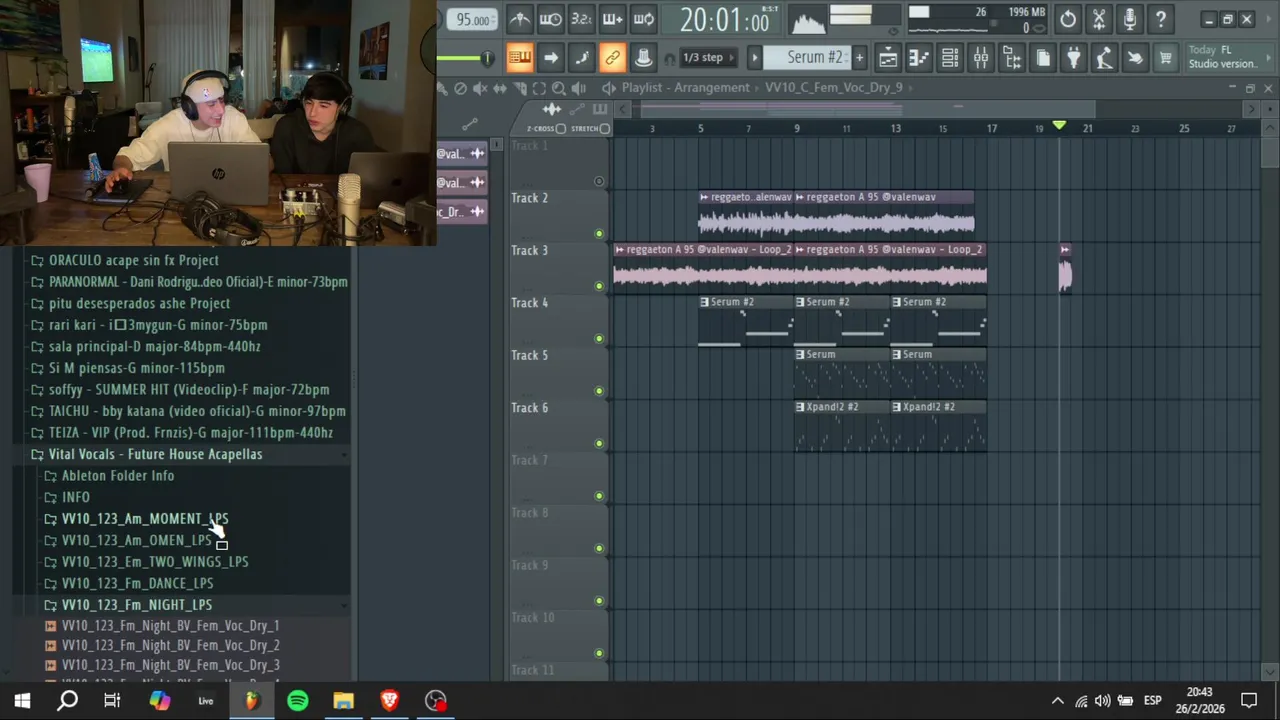The image size is (1280, 720).
Task: Mute Track 6 with its green LED
Action: click(599, 444)
